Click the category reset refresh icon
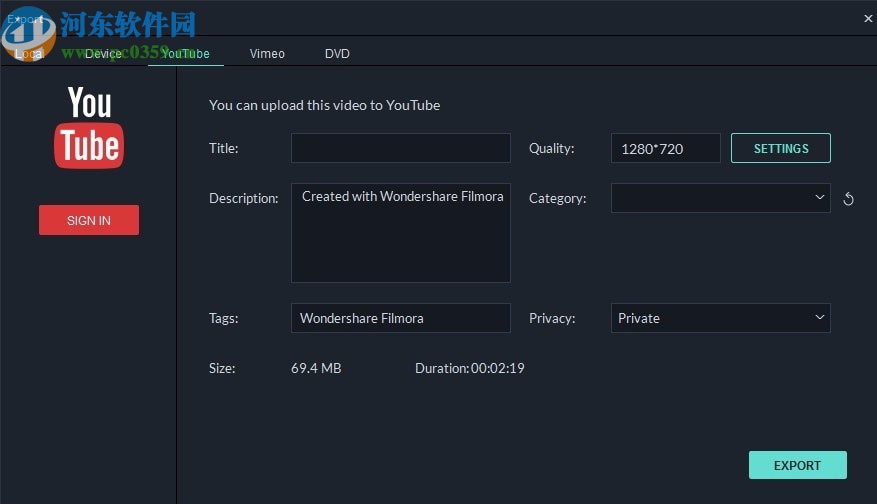This screenshot has width=877, height=504. pyautogui.click(x=848, y=199)
